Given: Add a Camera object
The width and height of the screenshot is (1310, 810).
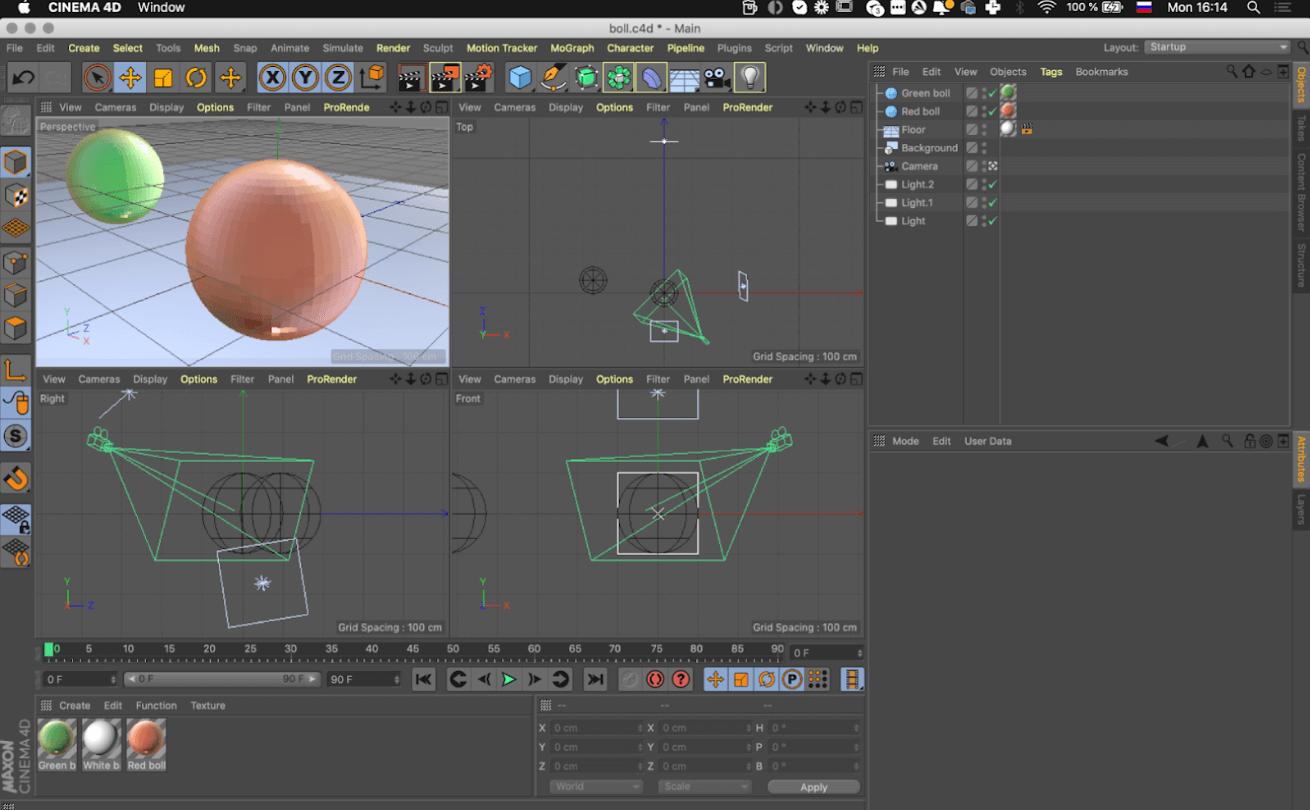Looking at the screenshot, I should tap(717, 77).
